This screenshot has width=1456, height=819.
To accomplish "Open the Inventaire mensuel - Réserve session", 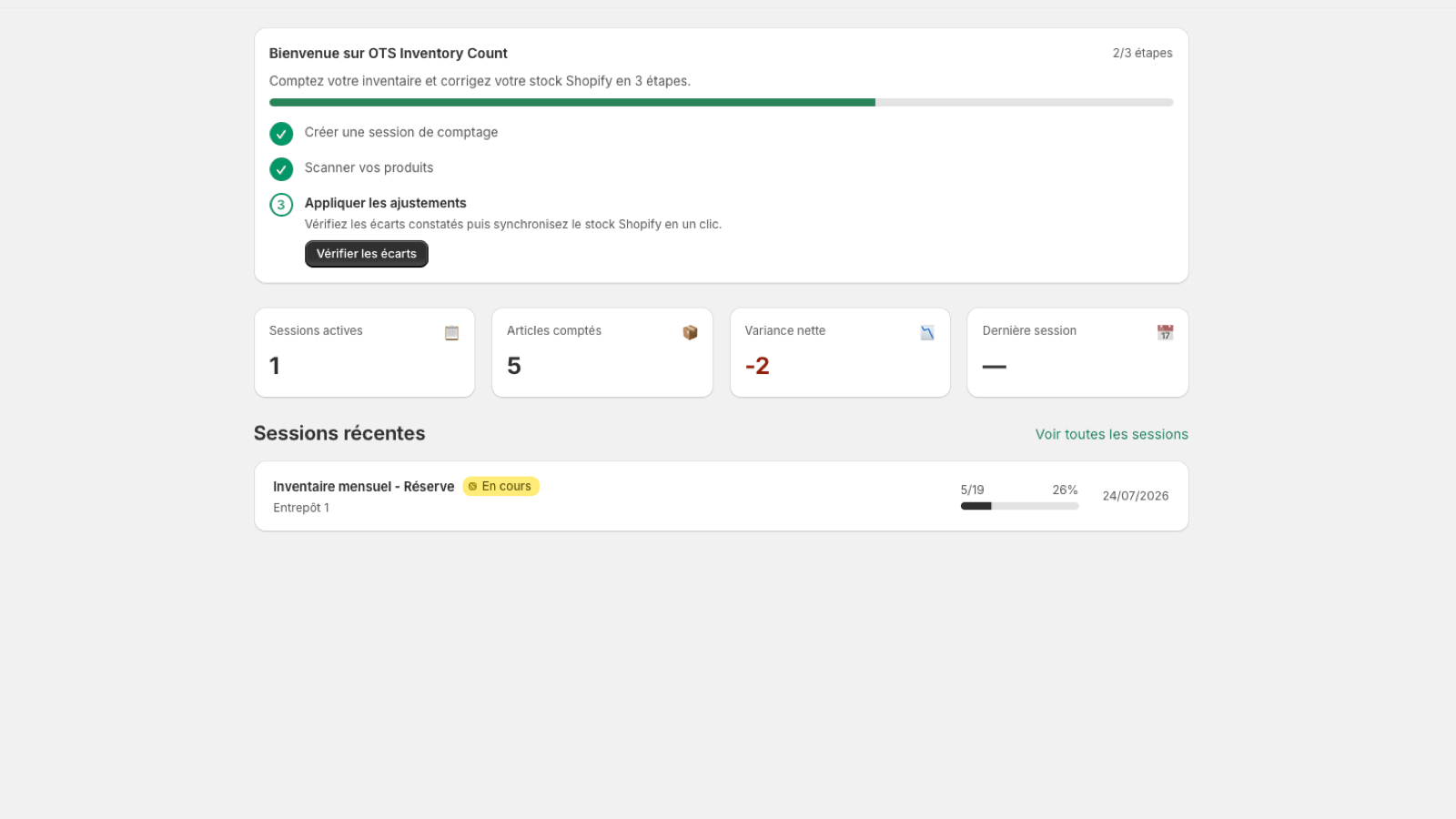I will coord(721,496).
